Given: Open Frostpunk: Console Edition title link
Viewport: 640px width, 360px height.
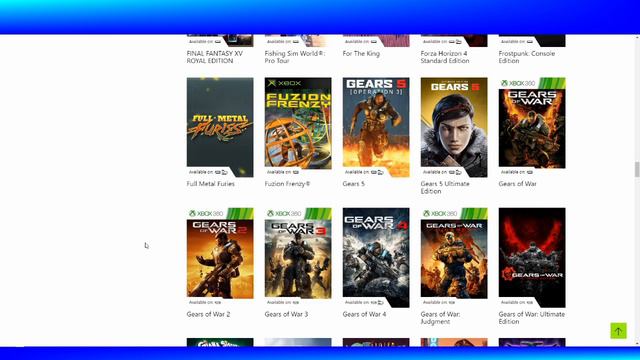Looking at the screenshot, I should [x=527, y=57].
